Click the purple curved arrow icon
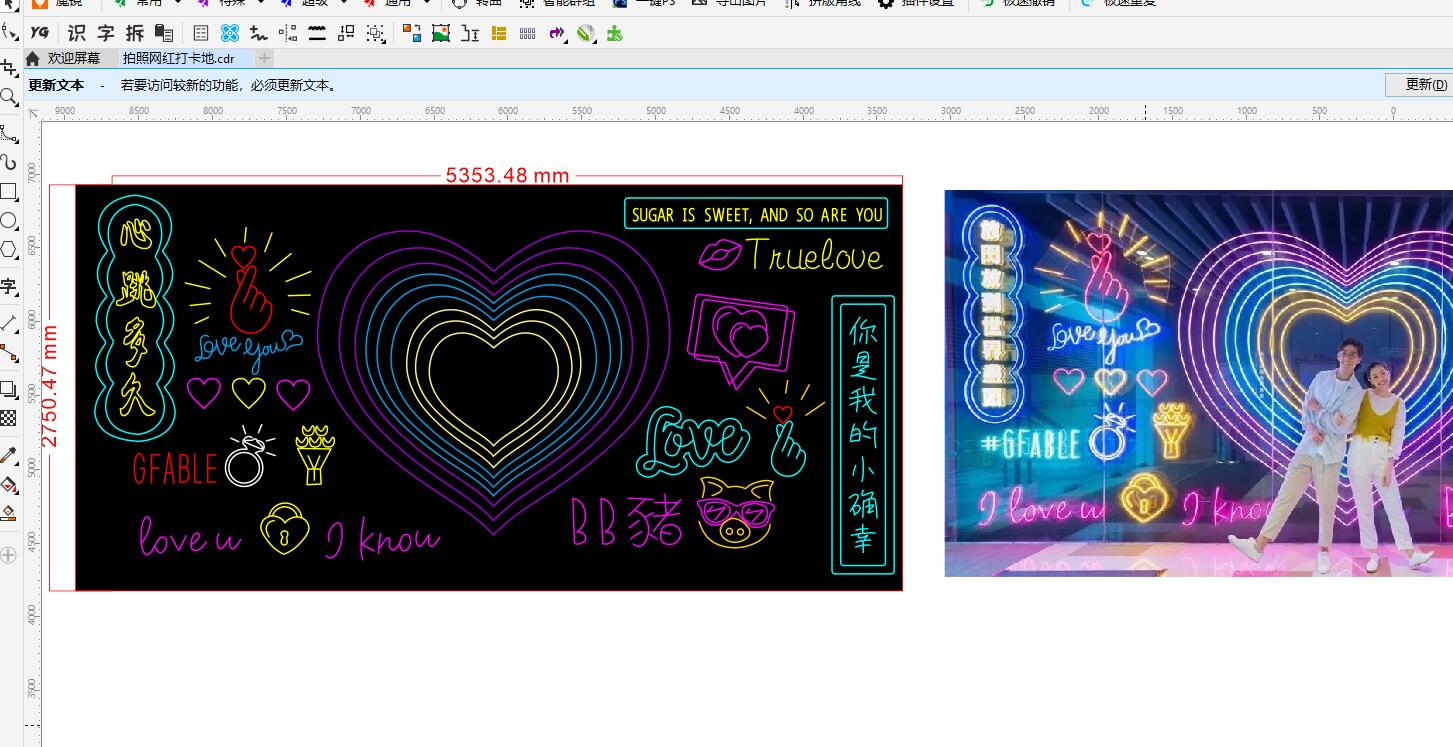The height and width of the screenshot is (747, 1453). (555, 33)
